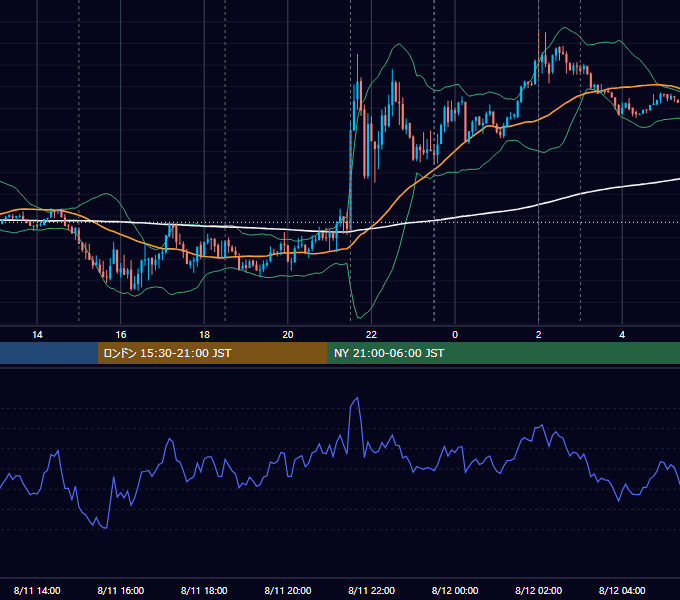The image size is (680, 600).
Task: Click the 8/12 00:00 date label
Action: [455, 590]
